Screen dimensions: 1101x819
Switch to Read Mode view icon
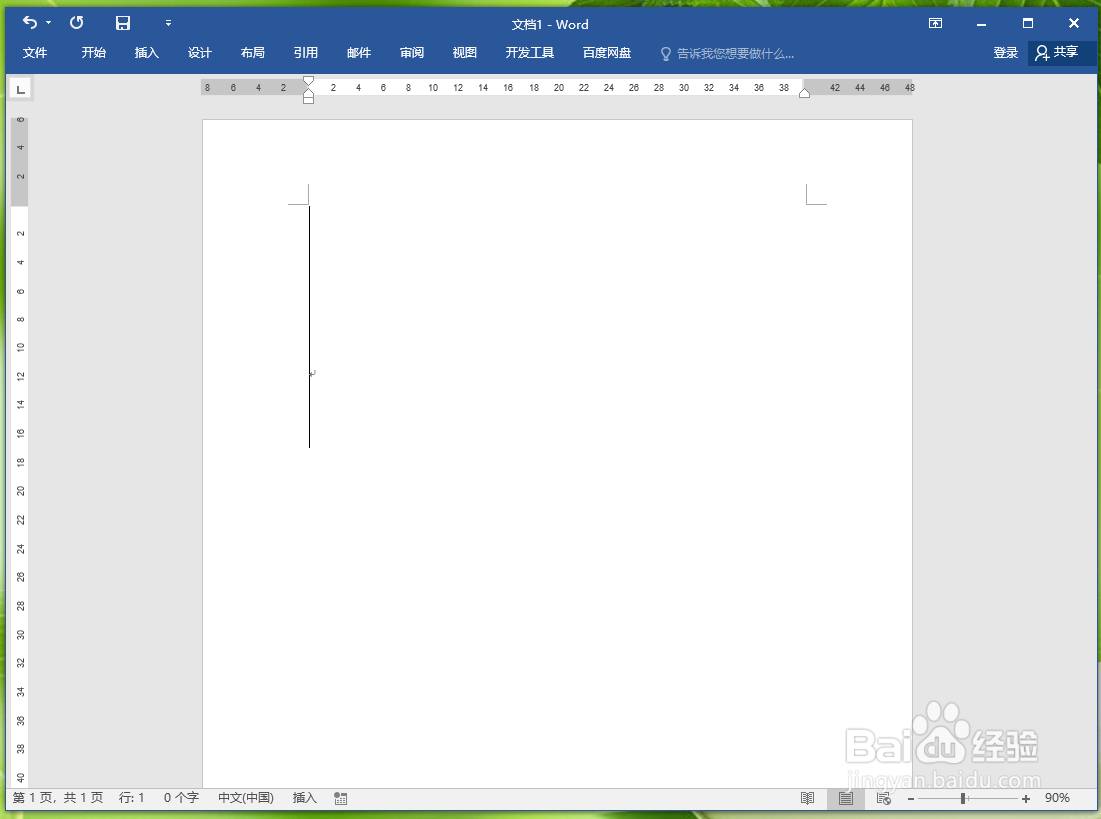point(807,799)
